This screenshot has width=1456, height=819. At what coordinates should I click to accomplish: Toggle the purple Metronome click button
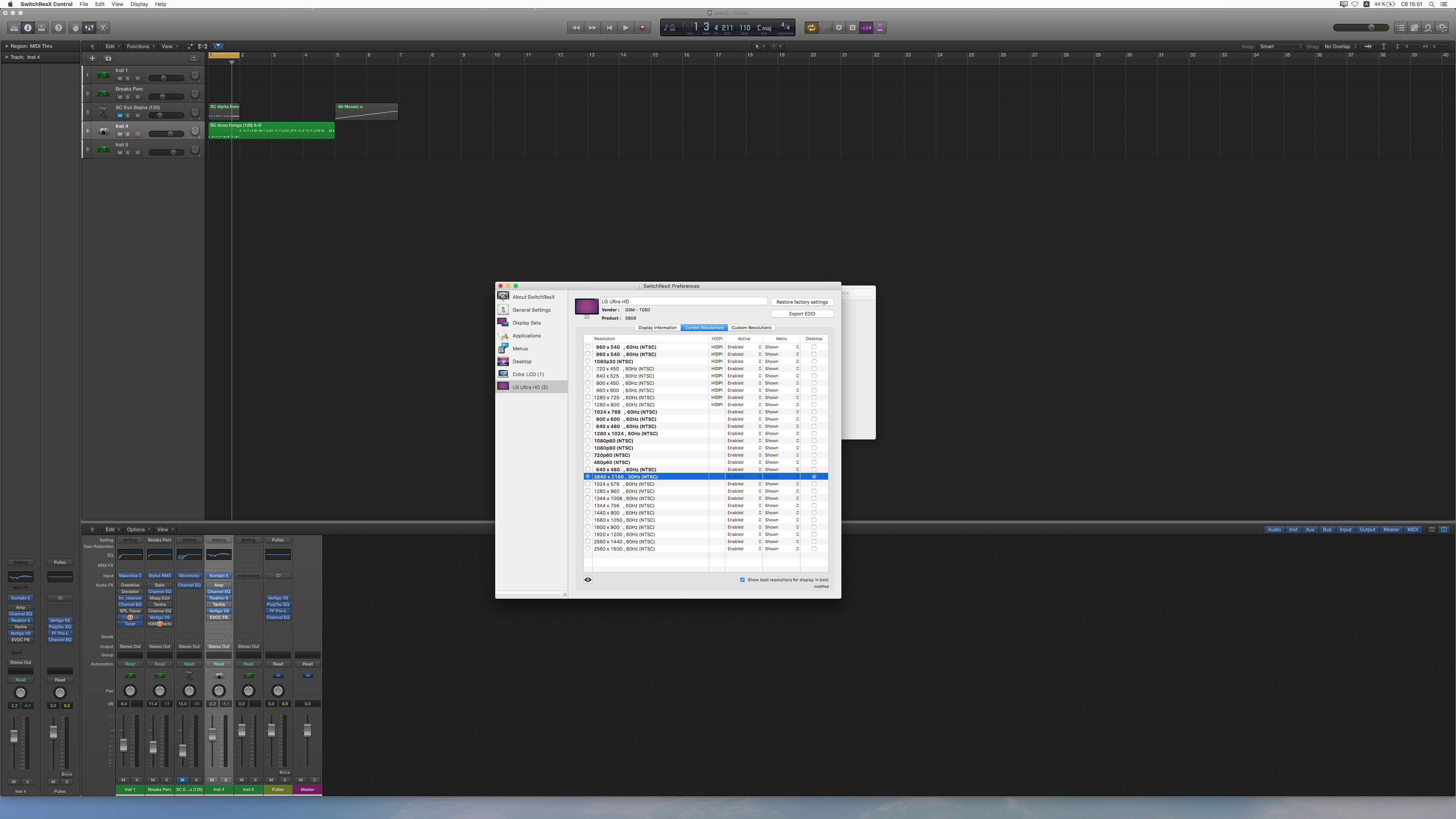pos(880,28)
